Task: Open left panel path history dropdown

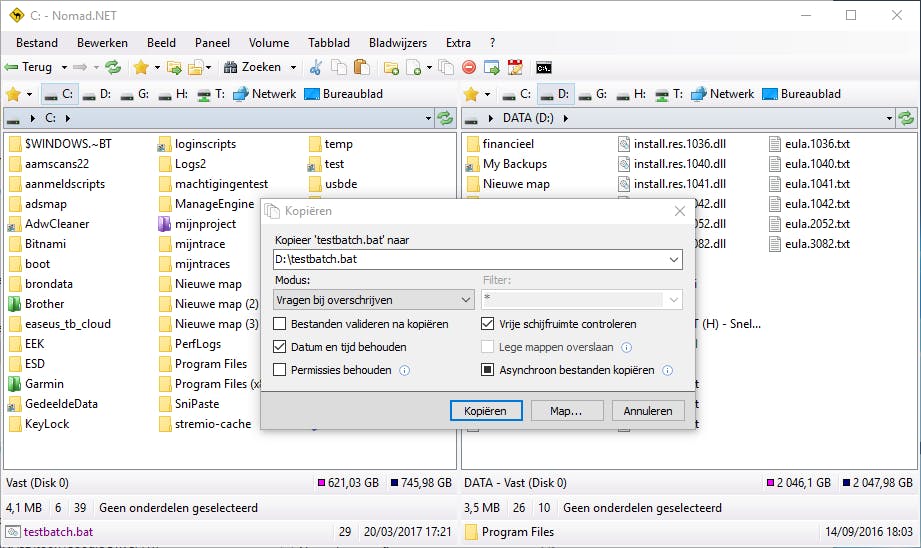Action: coord(428,119)
